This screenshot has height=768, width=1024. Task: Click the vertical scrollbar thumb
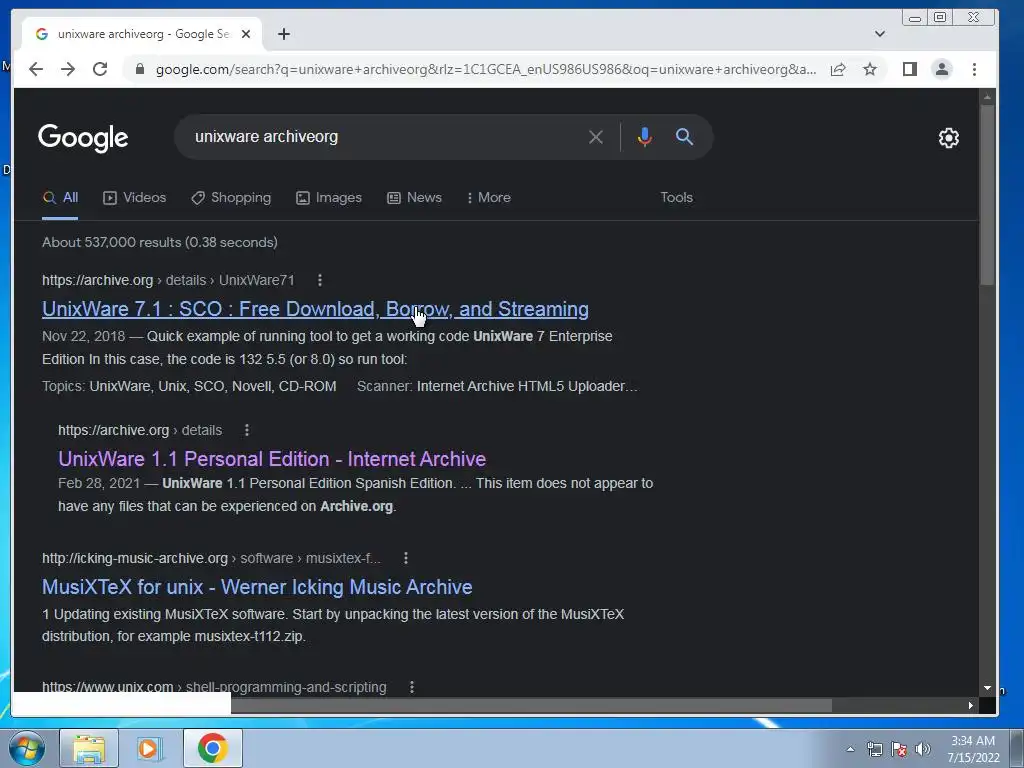coord(987,194)
